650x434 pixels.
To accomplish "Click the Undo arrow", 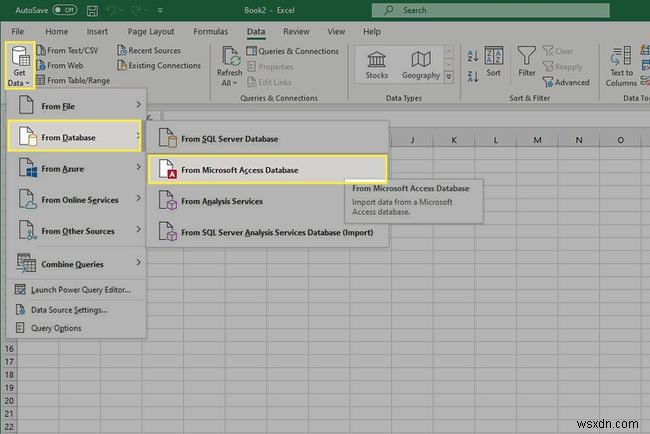I will coord(111,10).
